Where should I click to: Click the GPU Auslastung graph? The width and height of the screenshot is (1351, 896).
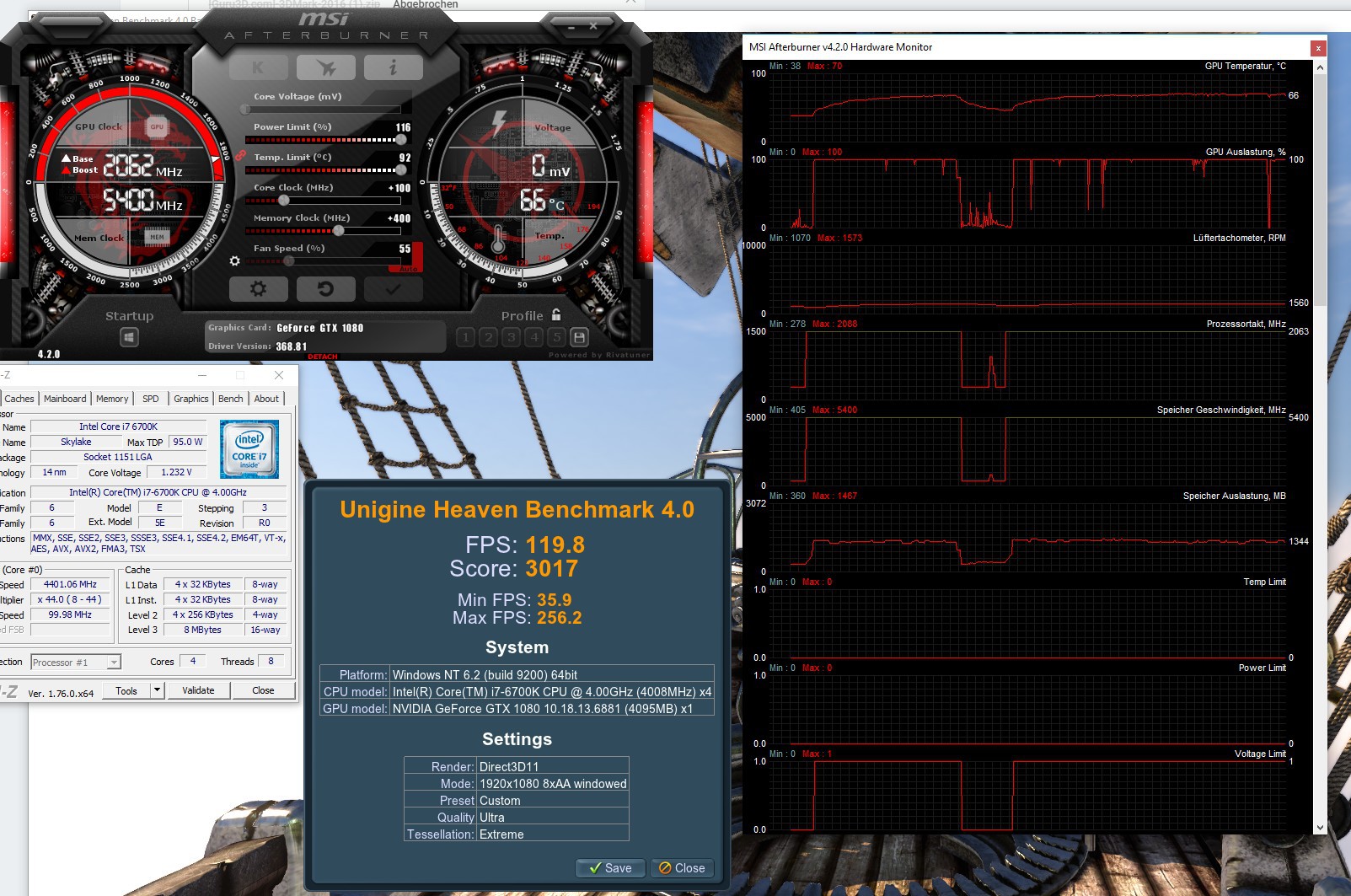(1028, 193)
